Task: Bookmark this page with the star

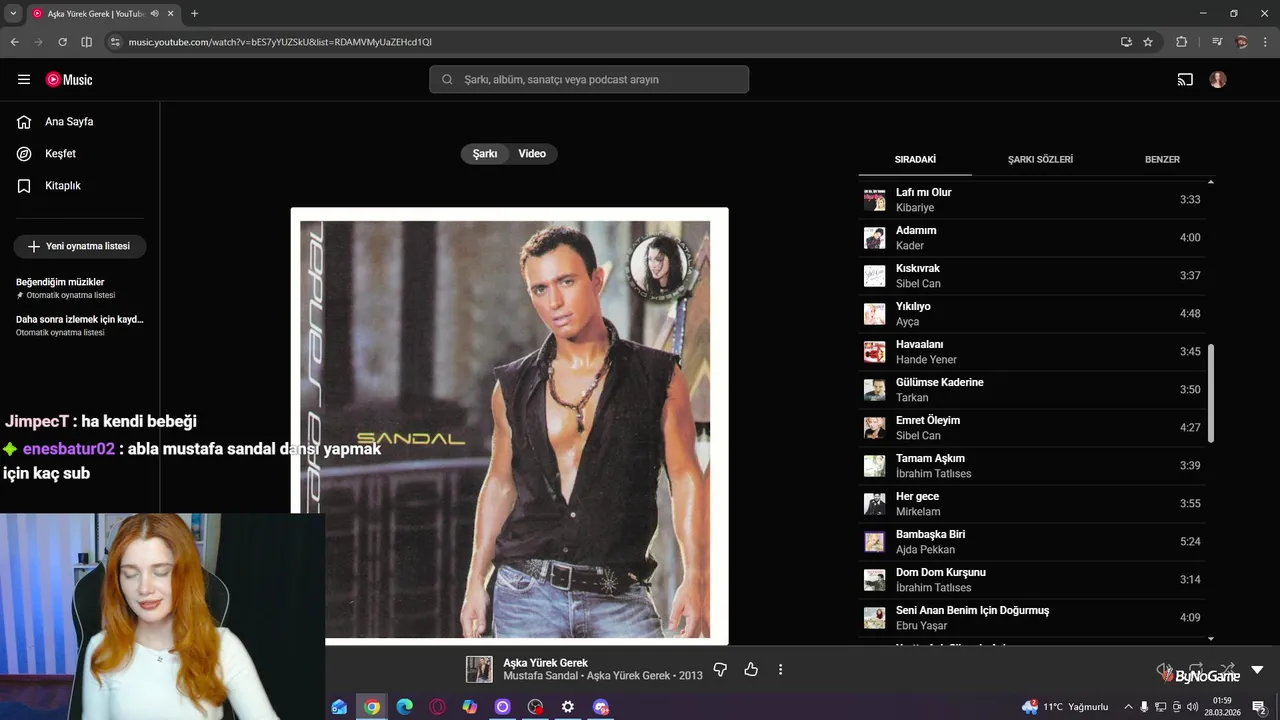Action: 1148,42
